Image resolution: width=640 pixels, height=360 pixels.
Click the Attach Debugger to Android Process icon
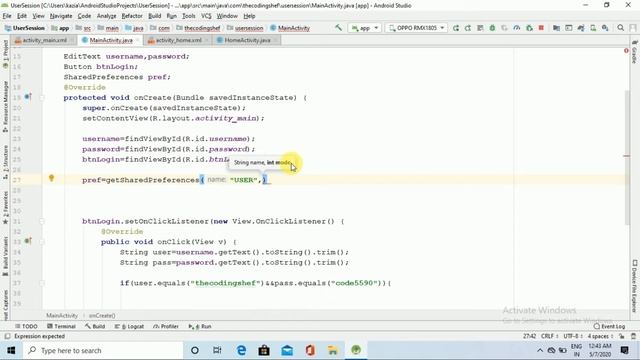(x=529, y=28)
